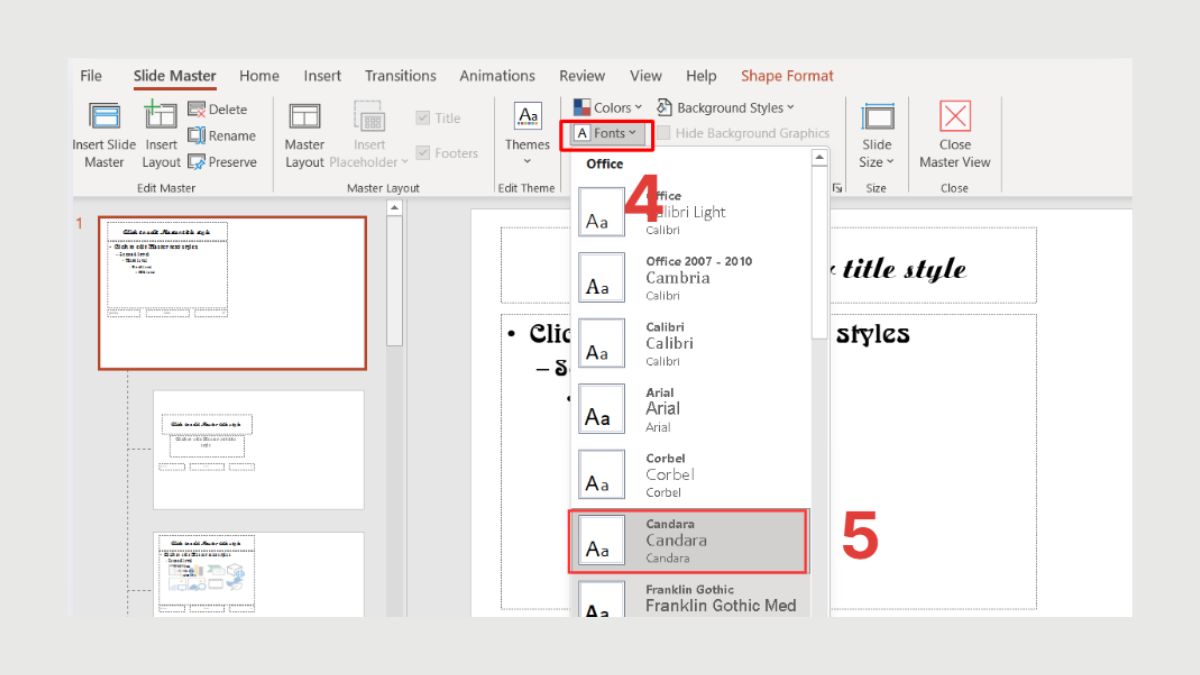Open the Shape Format tab
The image size is (1200, 675).
pyautogui.click(x=786, y=76)
